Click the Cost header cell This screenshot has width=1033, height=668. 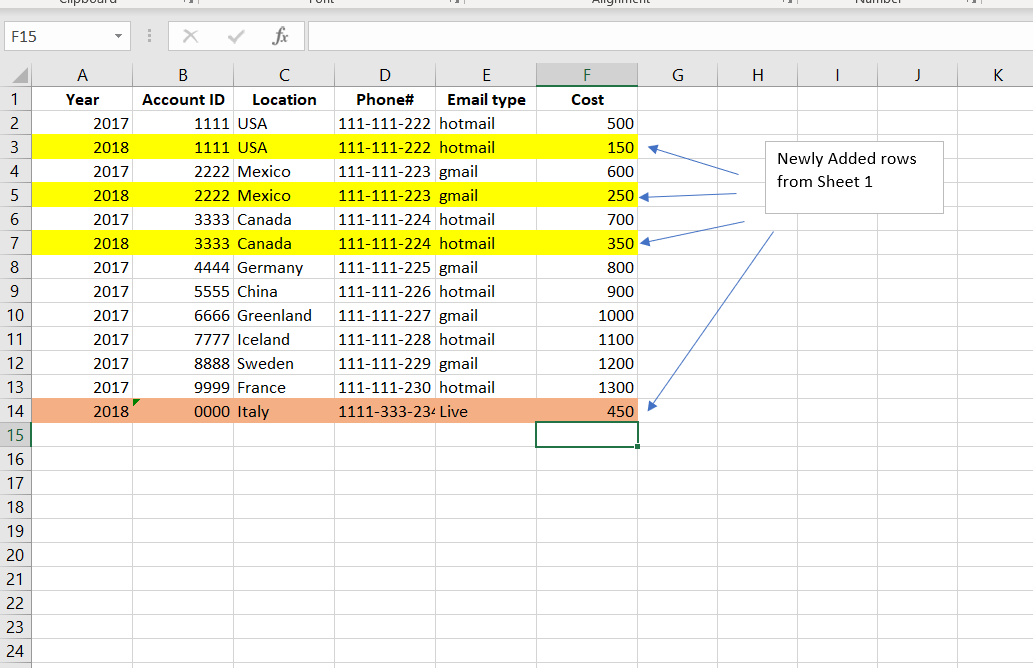[587, 99]
